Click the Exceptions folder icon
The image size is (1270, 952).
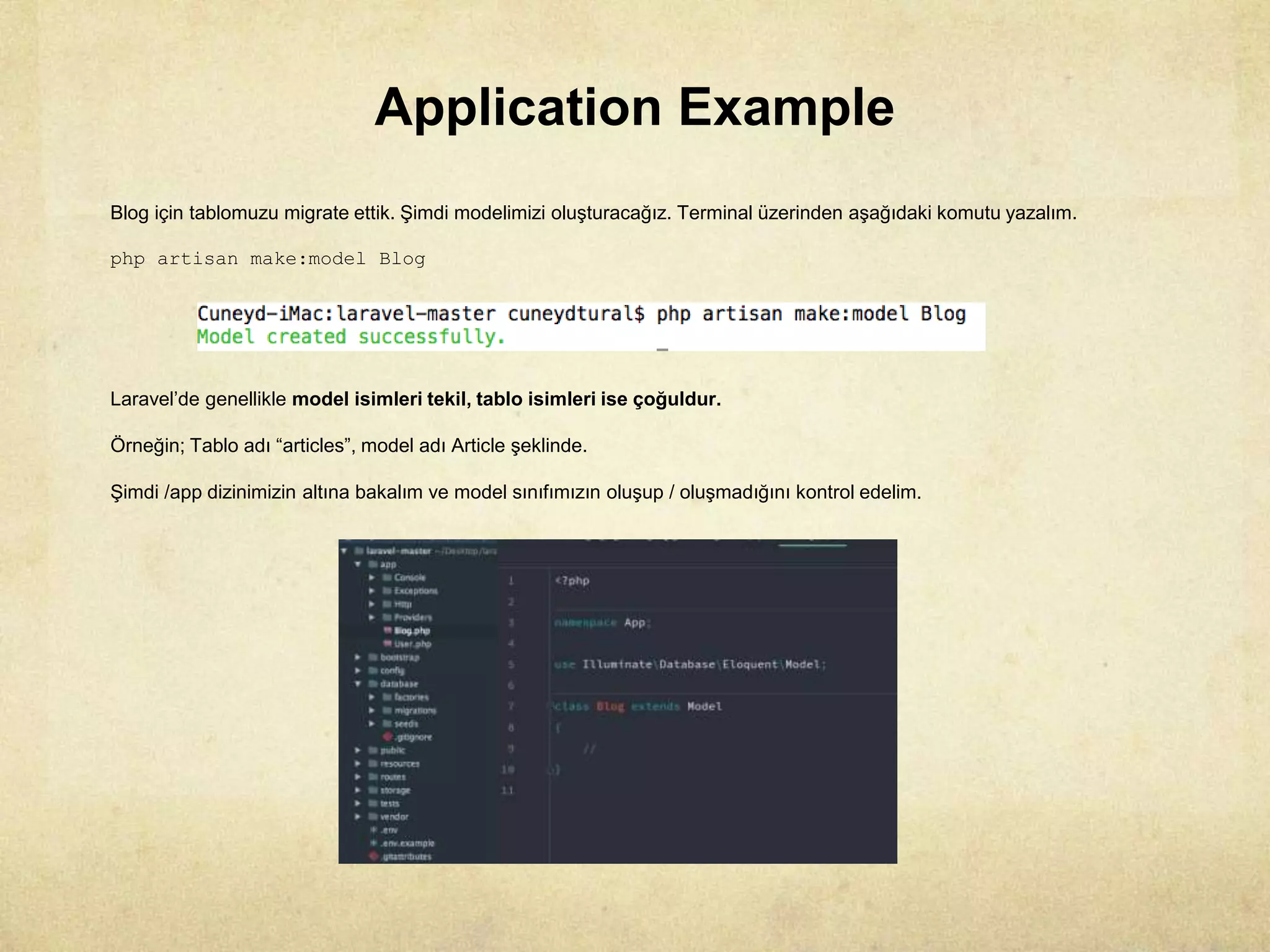point(387,591)
